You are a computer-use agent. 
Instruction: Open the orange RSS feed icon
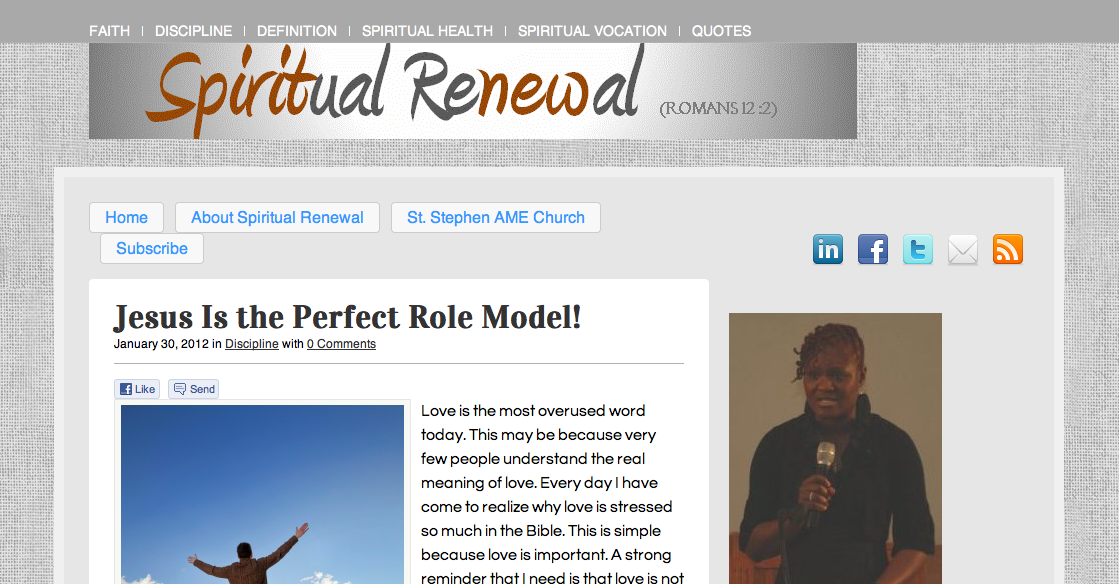click(1008, 249)
